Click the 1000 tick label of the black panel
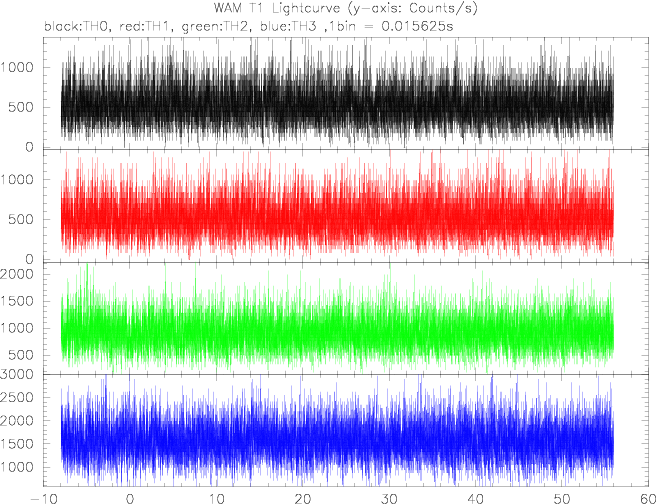This screenshot has height=504, width=657. 17,67
